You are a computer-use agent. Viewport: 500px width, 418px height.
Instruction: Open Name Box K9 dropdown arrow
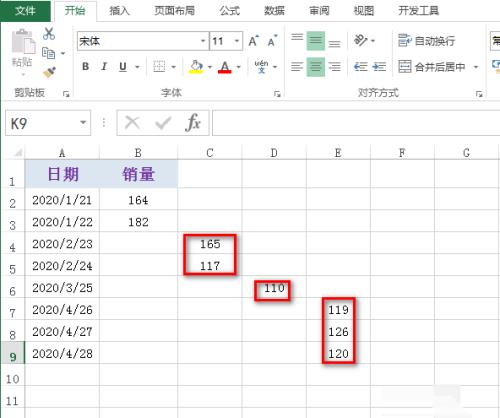(x=83, y=123)
